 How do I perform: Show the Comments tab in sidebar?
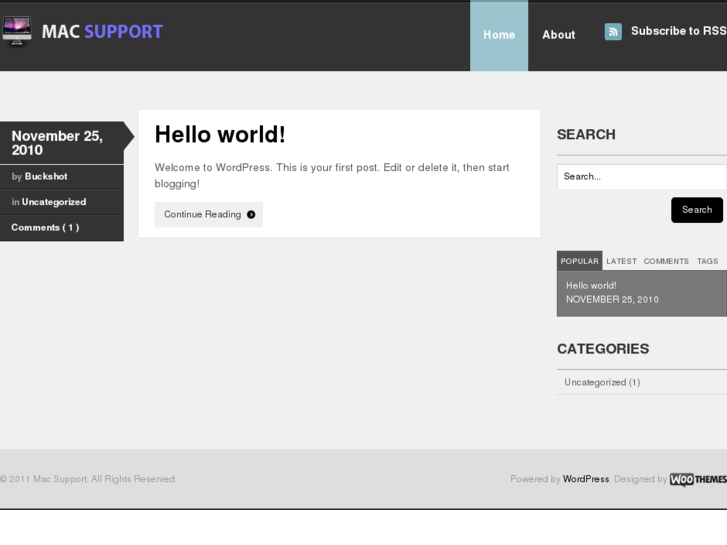pos(666,261)
